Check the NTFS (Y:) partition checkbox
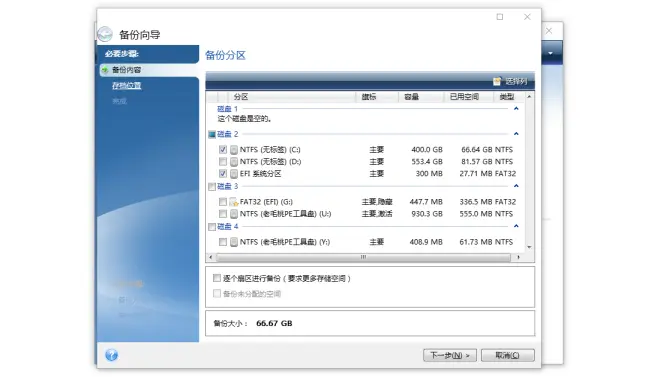 (x=223, y=242)
